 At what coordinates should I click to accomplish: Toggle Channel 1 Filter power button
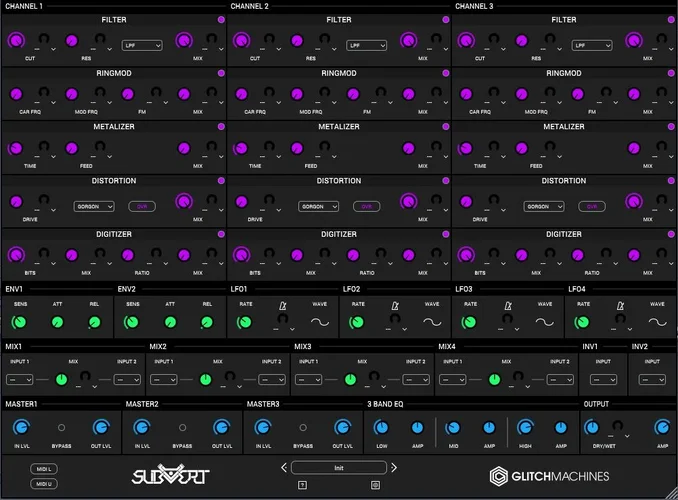(222, 20)
